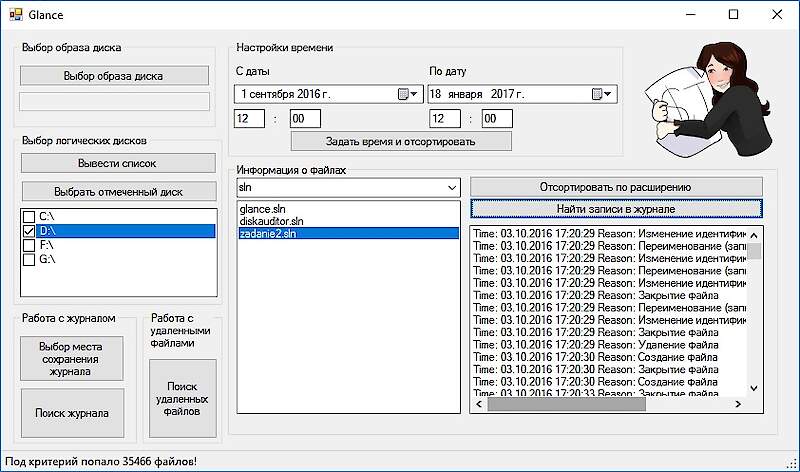Click 'Выбор образа диска' button

coord(114,76)
